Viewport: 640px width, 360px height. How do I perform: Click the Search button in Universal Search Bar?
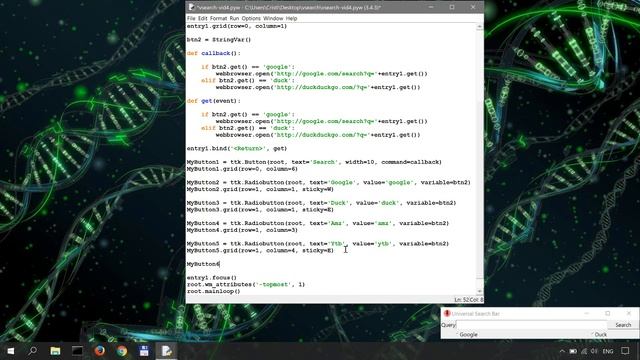point(623,325)
